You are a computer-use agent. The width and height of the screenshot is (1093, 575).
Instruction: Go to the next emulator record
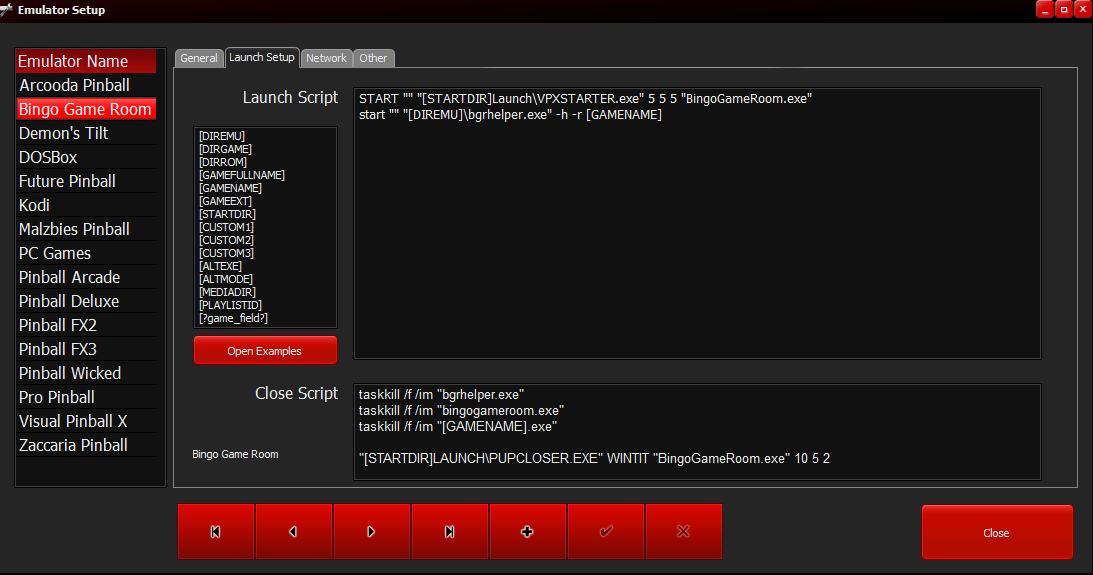[372, 532]
